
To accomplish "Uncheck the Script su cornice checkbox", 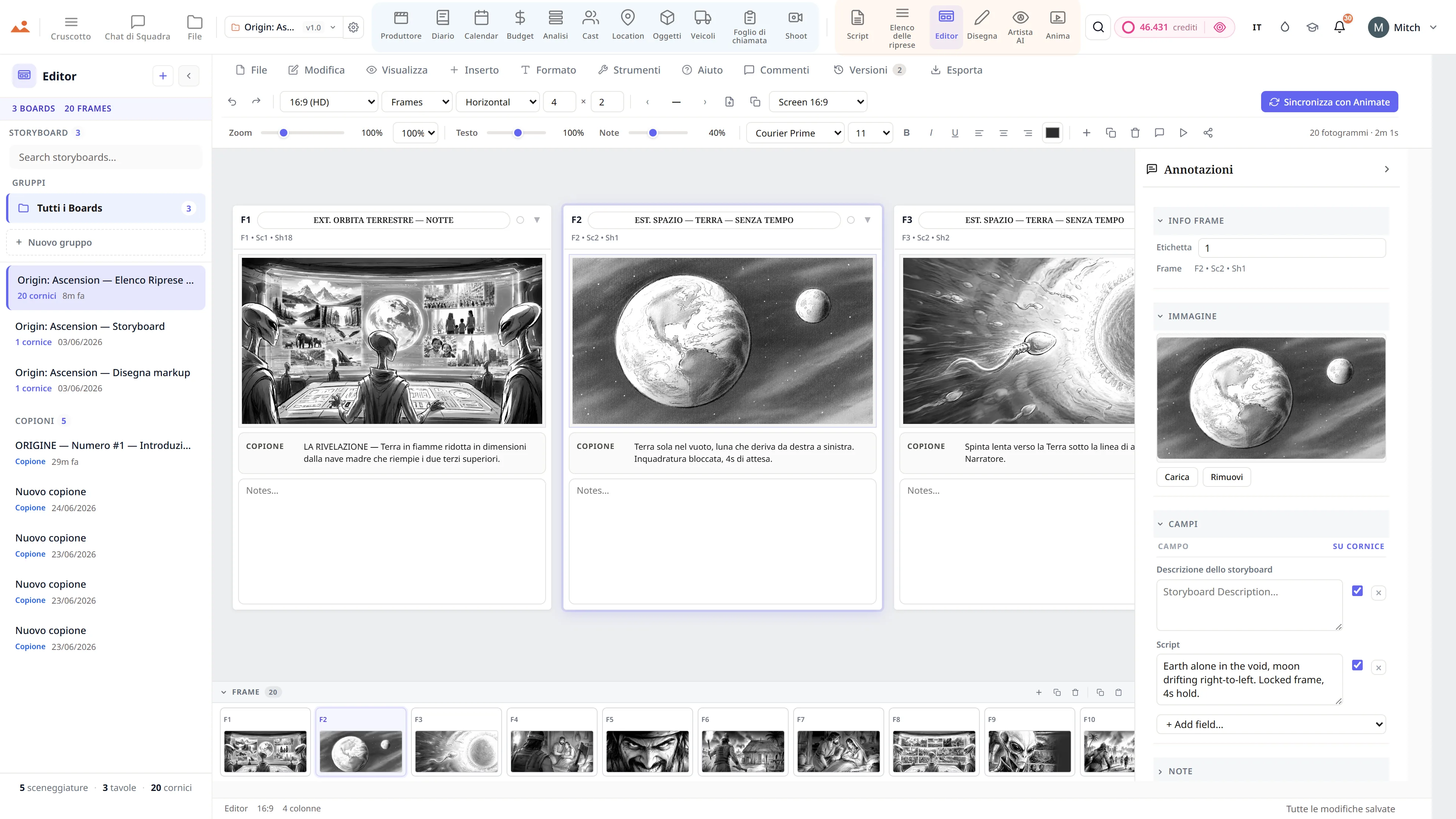I will tap(1357, 665).
